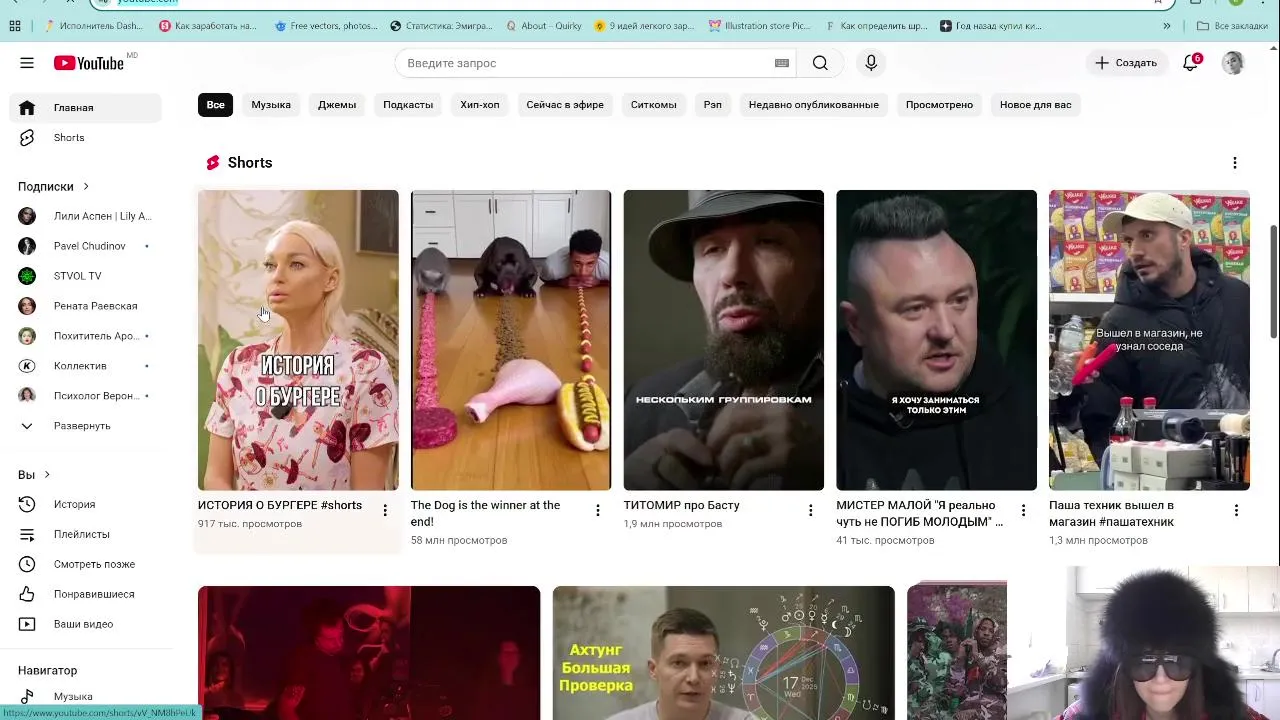This screenshot has height=720, width=1280.
Task: Expand the Подписки section
Action: pos(54,187)
